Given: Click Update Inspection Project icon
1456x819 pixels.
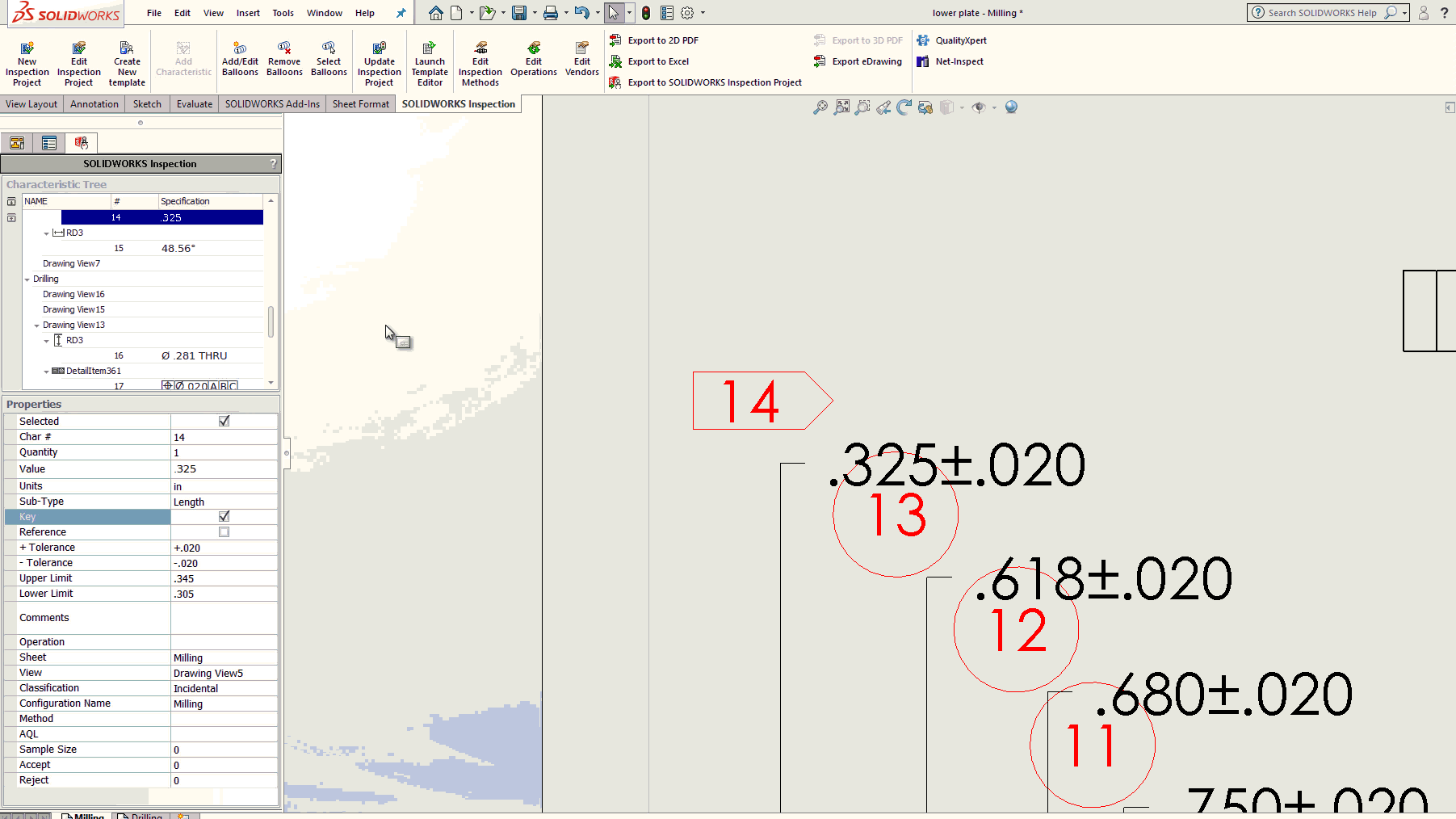Looking at the screenshot, I should pyautogui.click(x=379, y=48).
